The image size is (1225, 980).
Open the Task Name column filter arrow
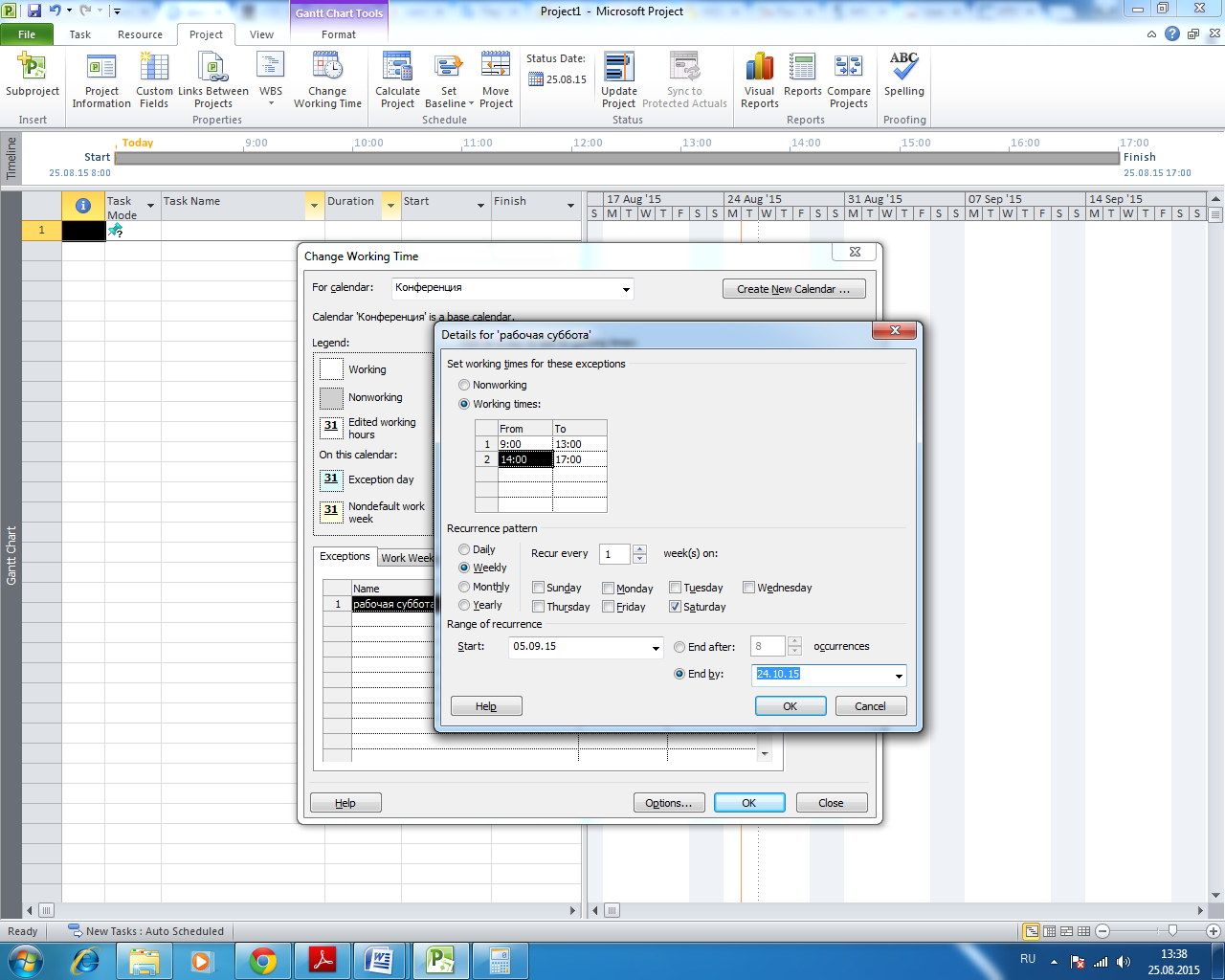(x=314, y=206)
